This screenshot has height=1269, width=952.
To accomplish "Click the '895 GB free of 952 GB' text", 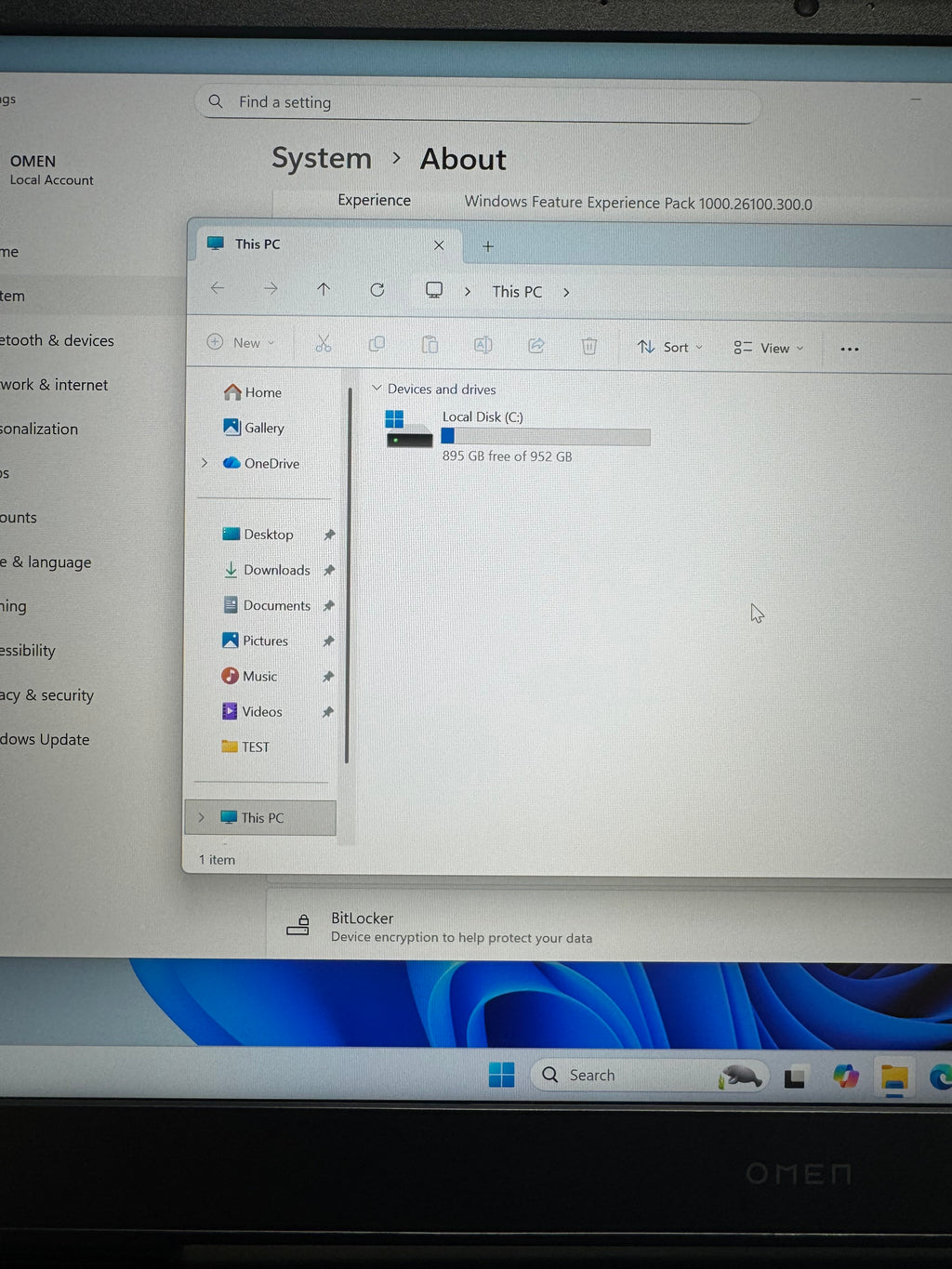I will 507,456.
